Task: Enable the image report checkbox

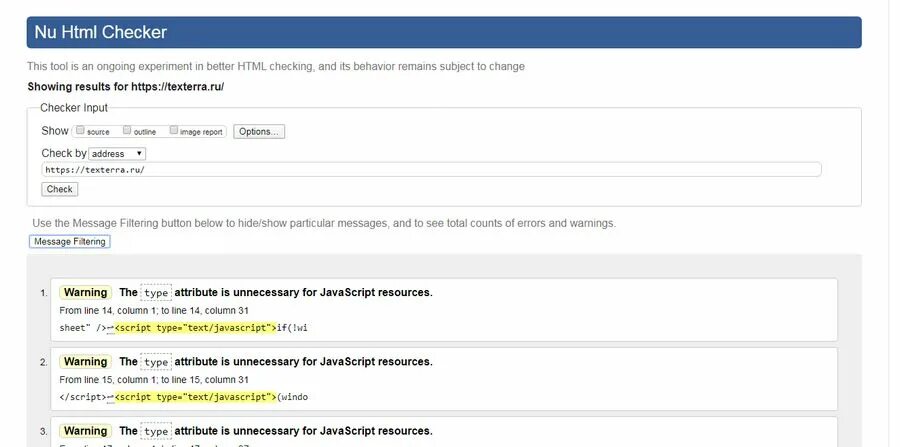Action: click(173, 130)
